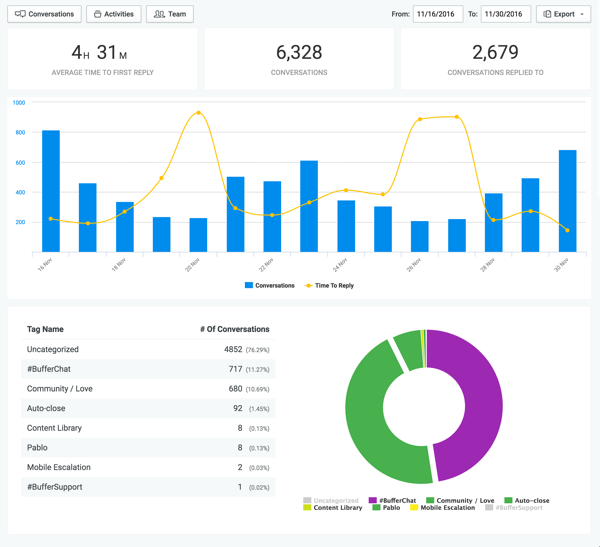Toggle Conversations series in chart legend

tap(269, 286)
